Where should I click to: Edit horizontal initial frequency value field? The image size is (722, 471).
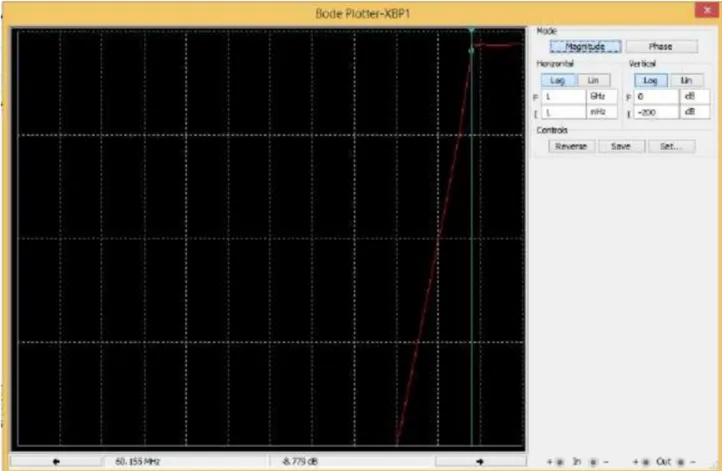point(563,112)
